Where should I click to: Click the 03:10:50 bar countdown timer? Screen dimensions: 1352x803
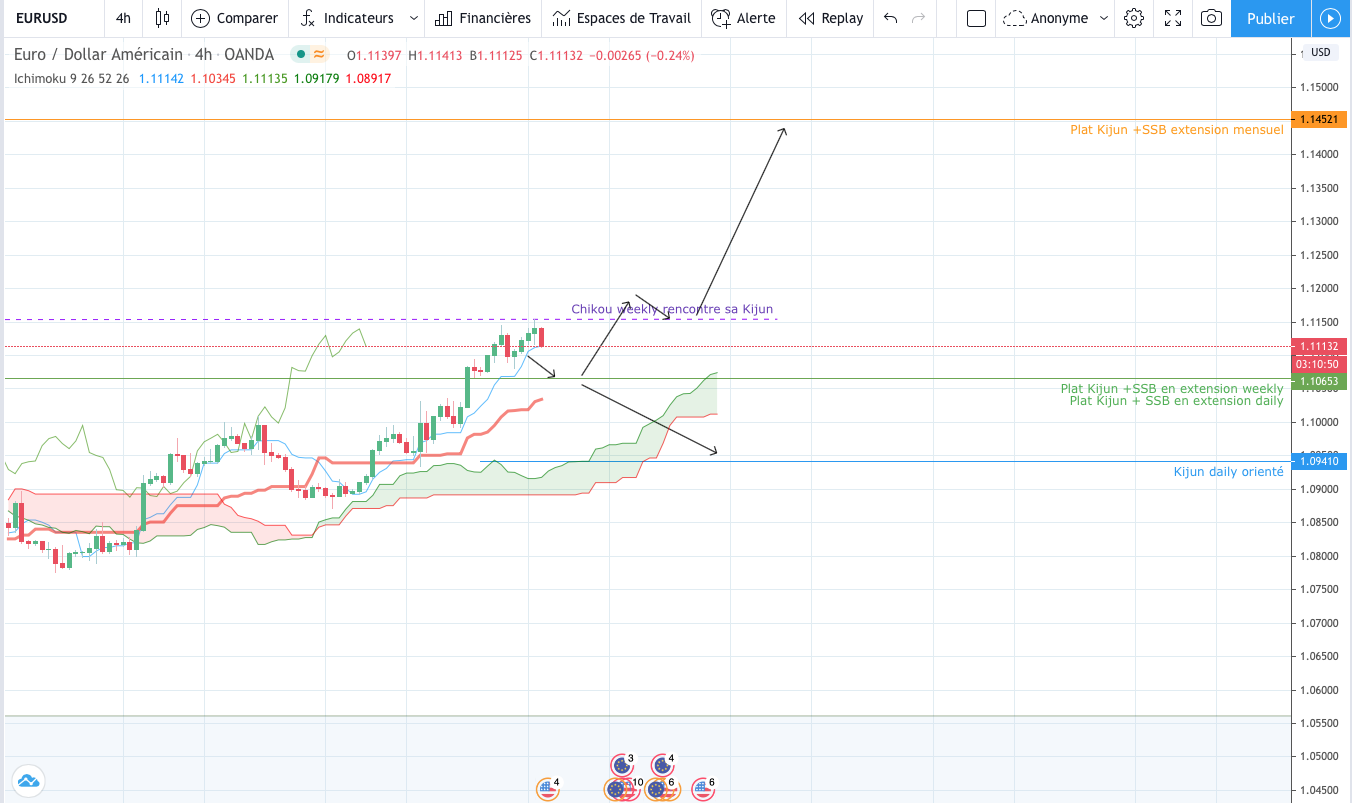tap(1320, 364)
